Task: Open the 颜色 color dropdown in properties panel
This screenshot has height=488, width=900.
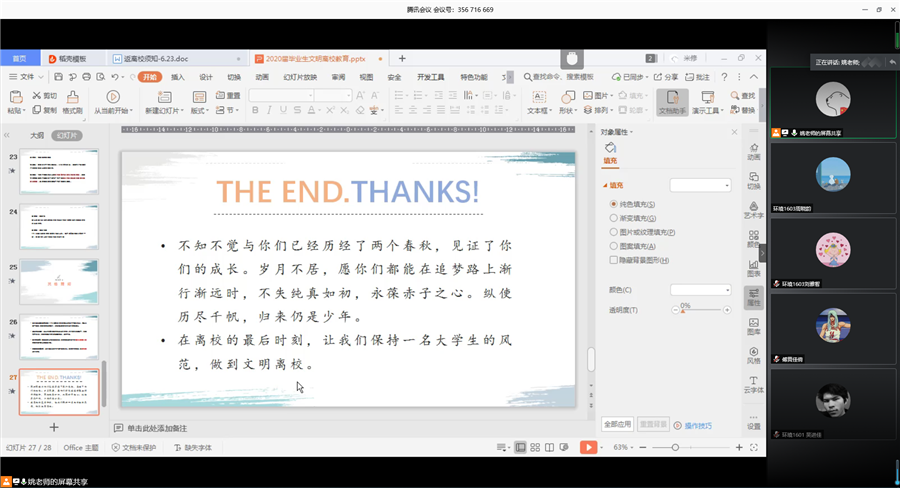Action: click(700, 290)
